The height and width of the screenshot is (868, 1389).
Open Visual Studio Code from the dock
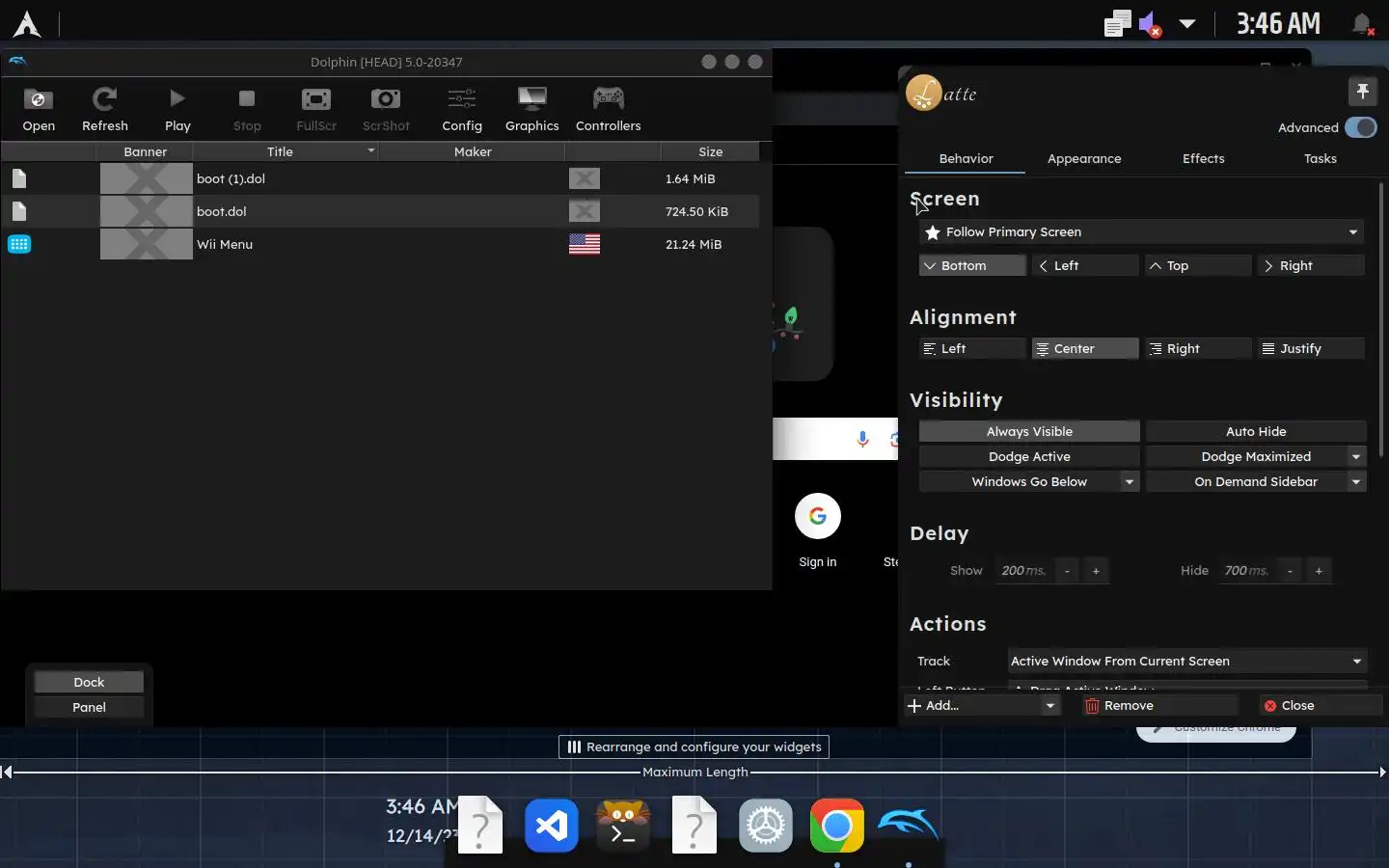(552, 826)
